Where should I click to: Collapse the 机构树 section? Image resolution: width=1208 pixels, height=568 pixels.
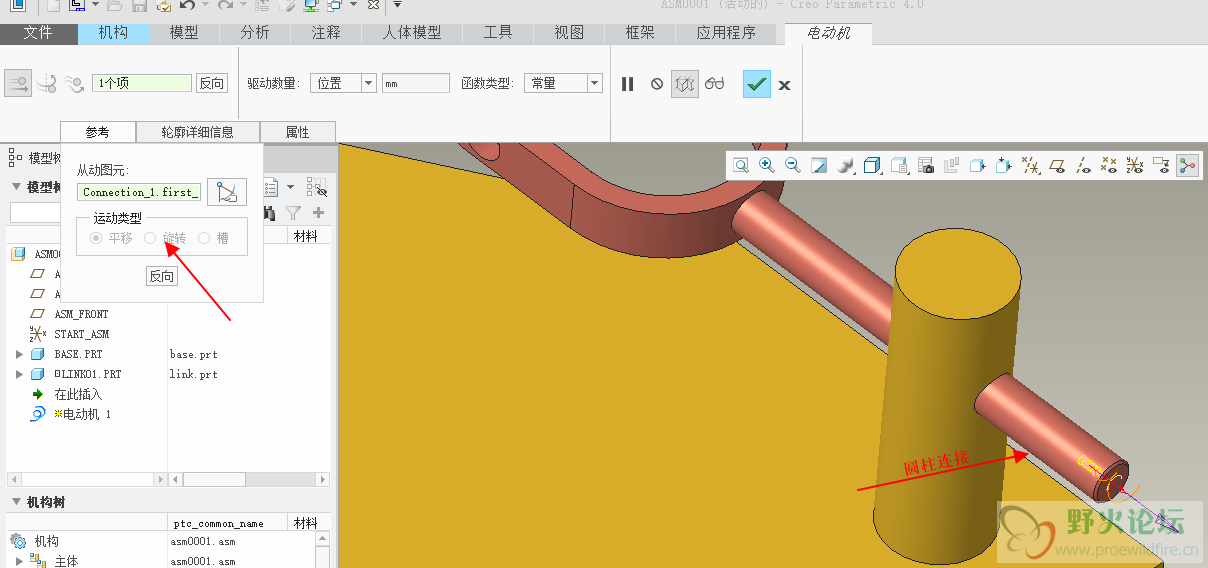pos(16,502)
